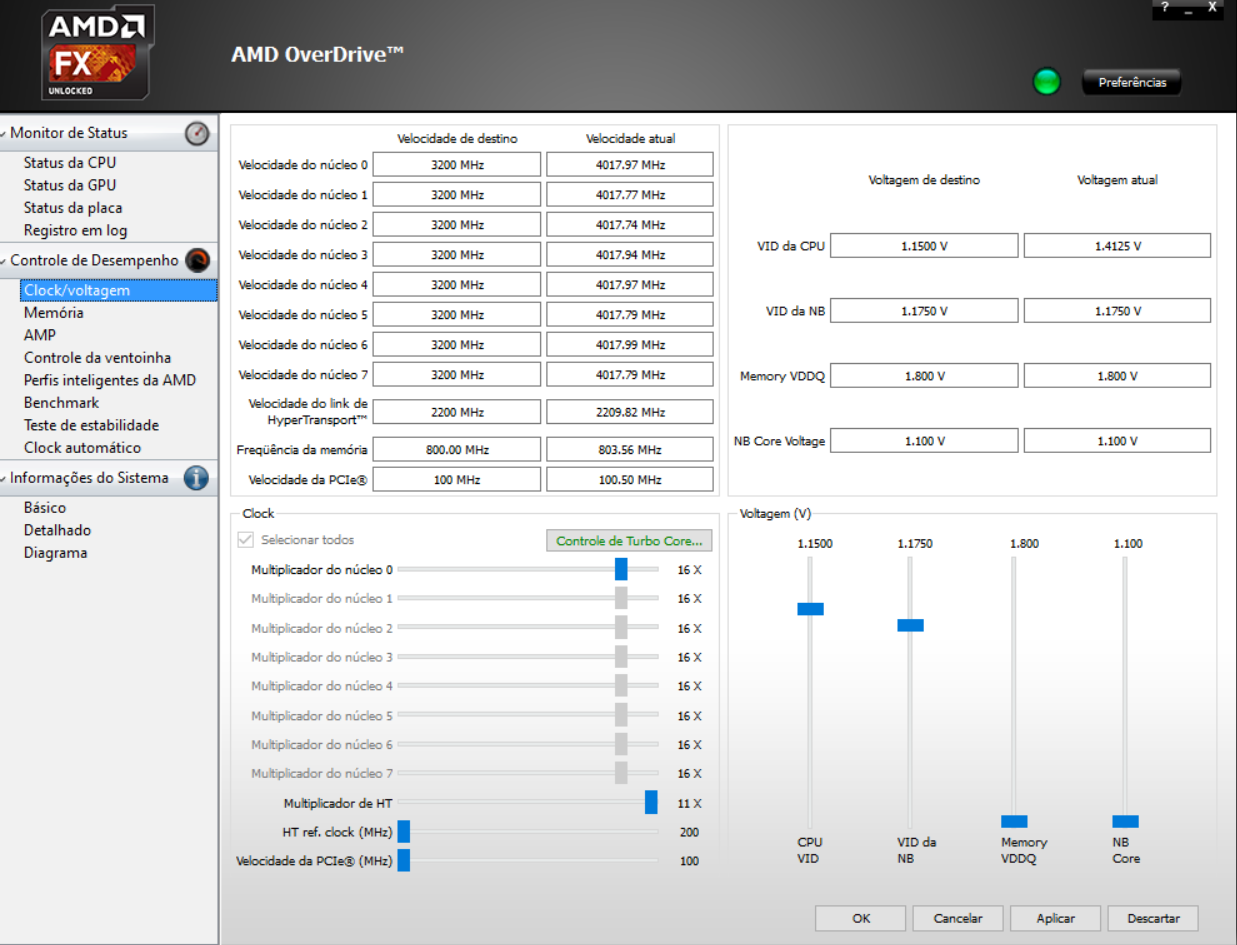The height and width of the screenshot is (945, 1237).
Task: Click Memory VDDQ target 1.800 V field
Action: [924, 376]
